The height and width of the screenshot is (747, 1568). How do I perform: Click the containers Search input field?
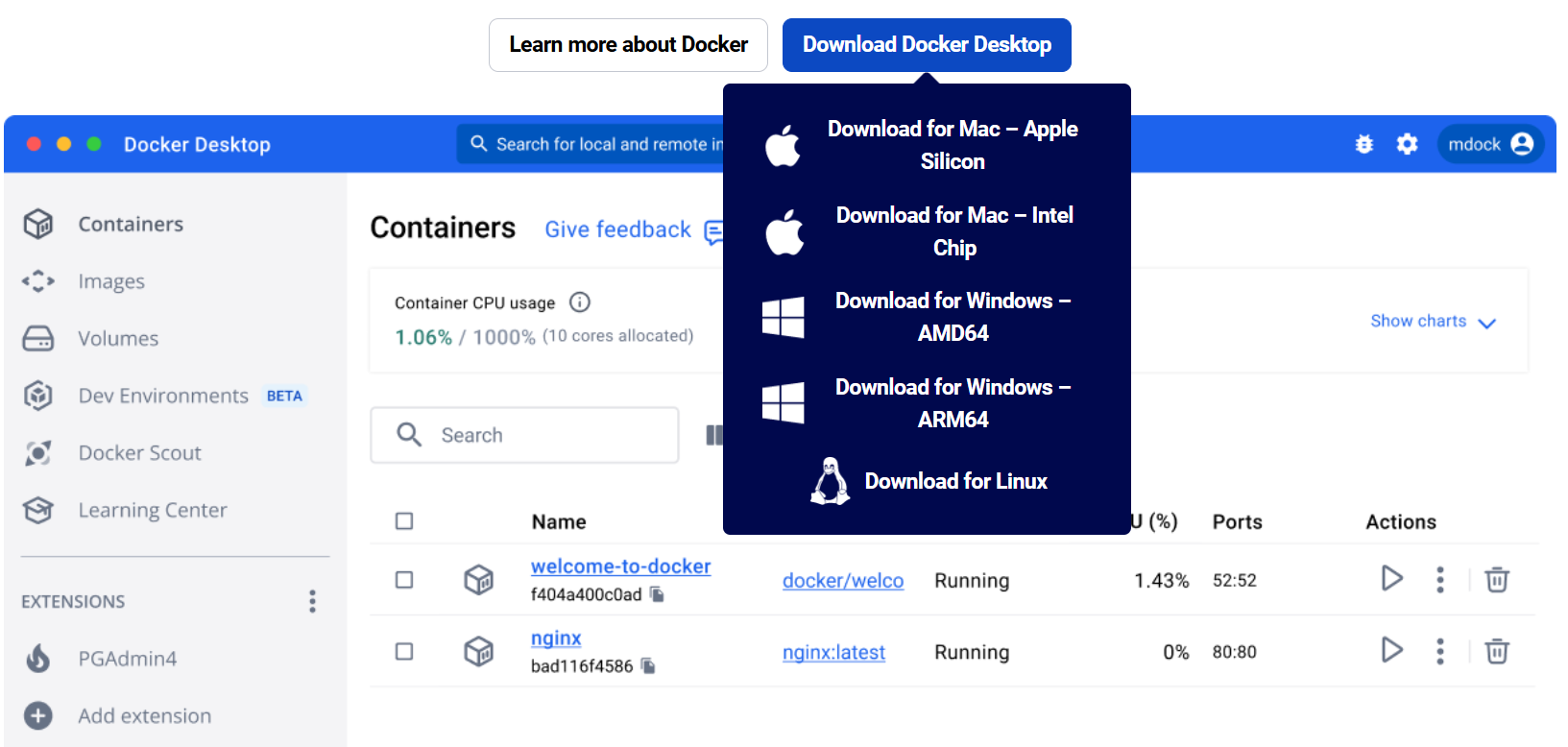[524, 435]
